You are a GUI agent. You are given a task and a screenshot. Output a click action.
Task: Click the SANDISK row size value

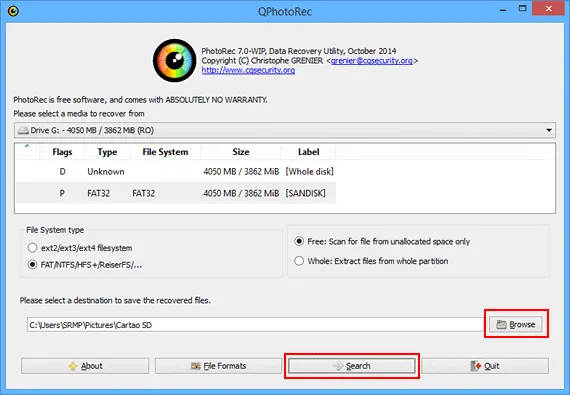coord(241,193)
